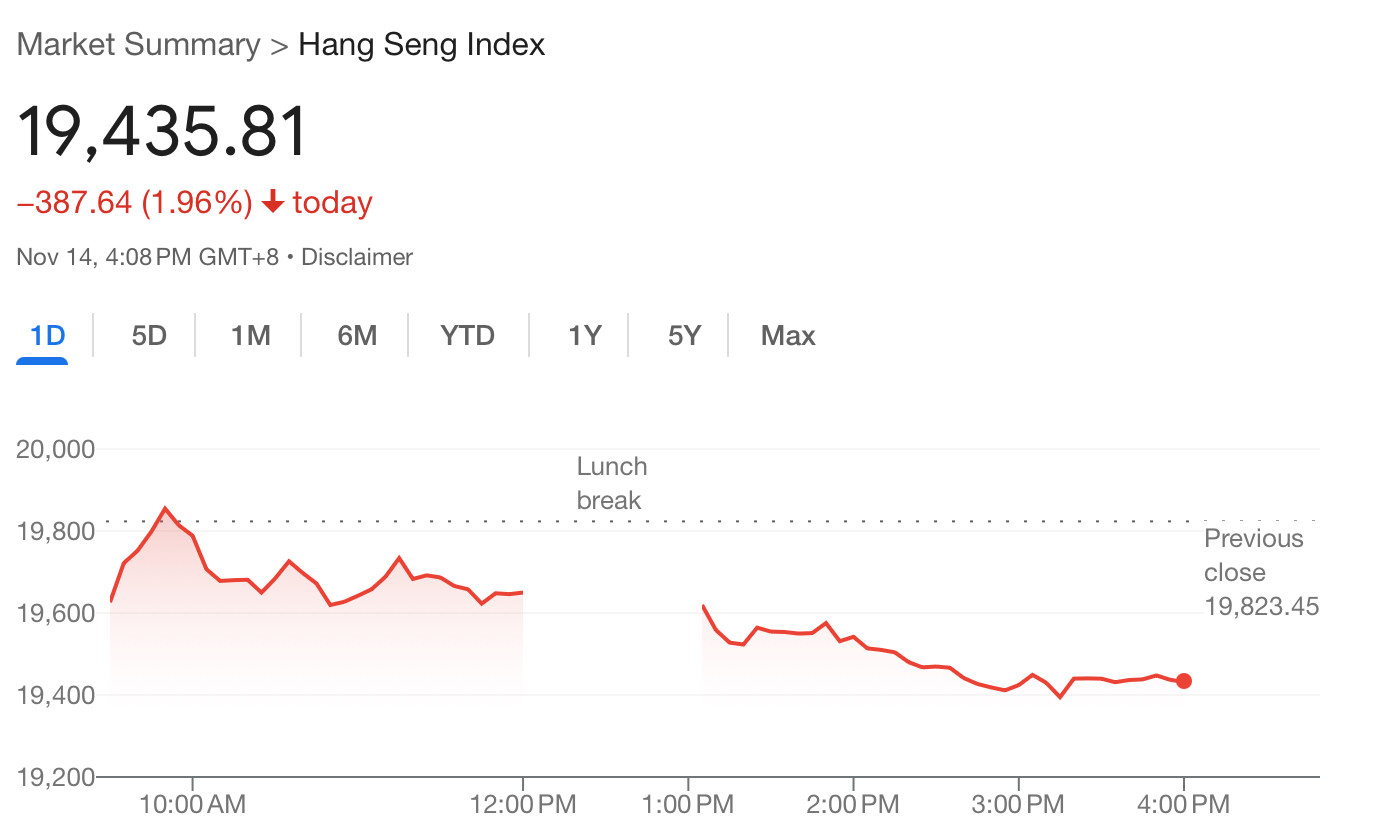Show the 6M chart range
Viewport: 1385px width, 821px height.
357,336
